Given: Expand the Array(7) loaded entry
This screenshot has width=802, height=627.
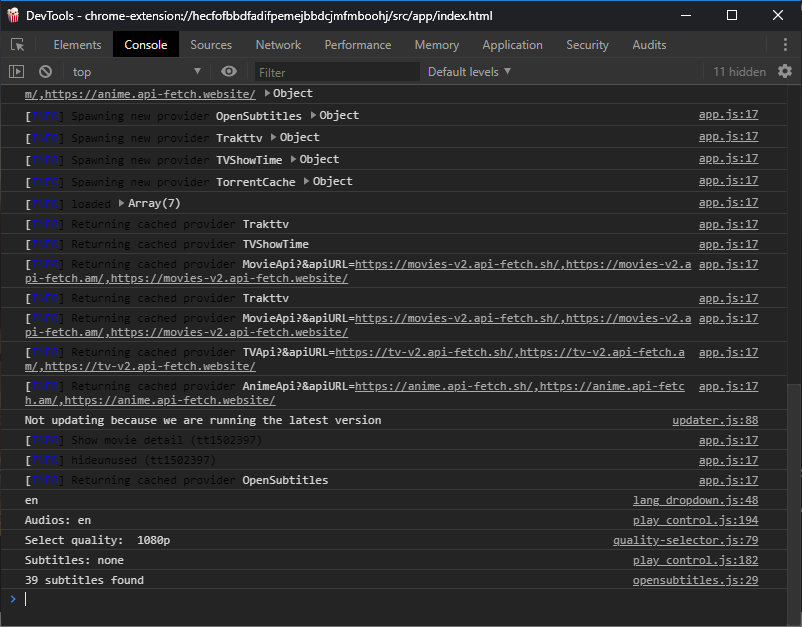Looking at the screenshot, I should click(150, 204).
